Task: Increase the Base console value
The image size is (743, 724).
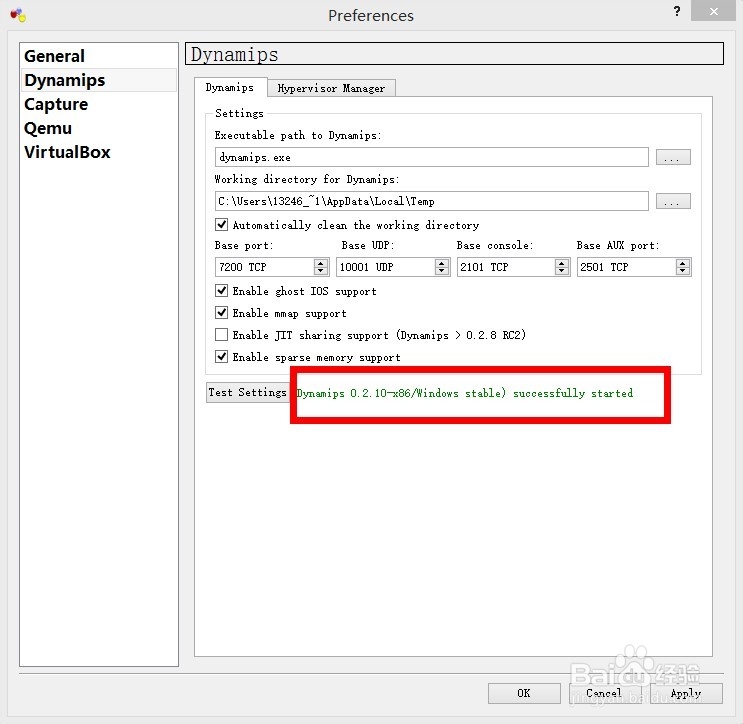Action: pos(562,263)
